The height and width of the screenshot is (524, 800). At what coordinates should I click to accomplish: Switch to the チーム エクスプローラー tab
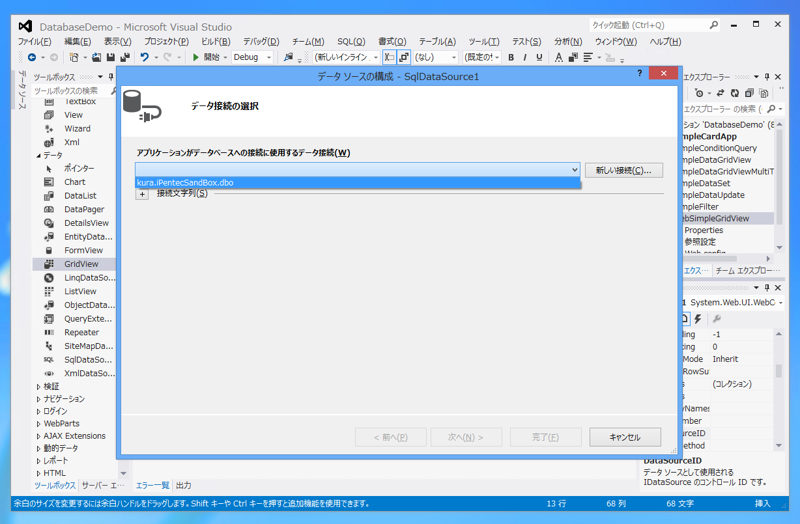[747, 270]
